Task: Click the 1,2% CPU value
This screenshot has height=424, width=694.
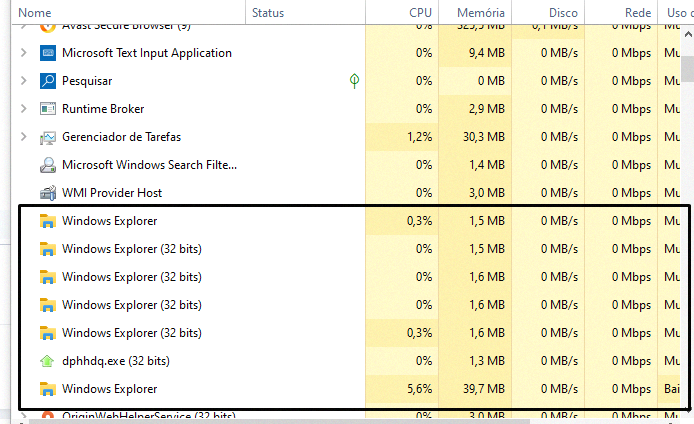Action: click(x=420, y=137)
